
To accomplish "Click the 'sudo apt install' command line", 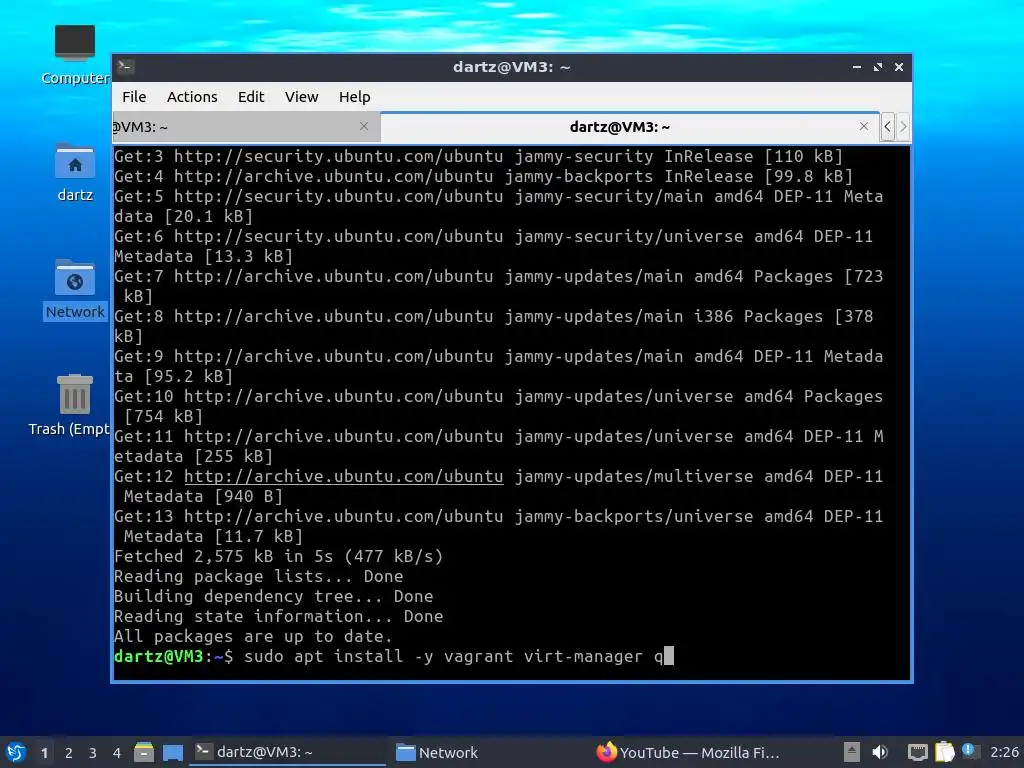I will click(453, 656).
